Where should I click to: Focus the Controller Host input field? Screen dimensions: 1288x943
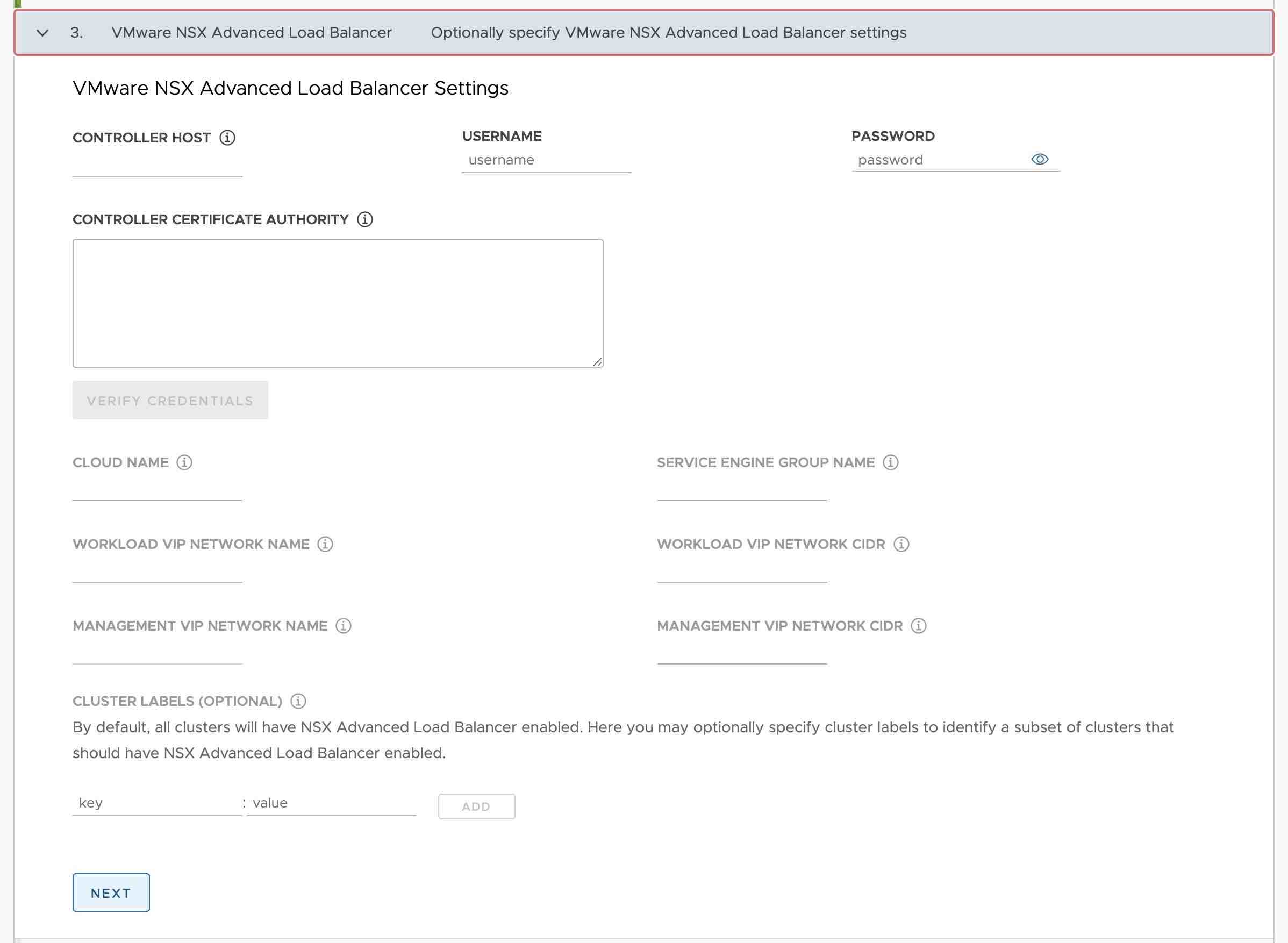point(158,165)
